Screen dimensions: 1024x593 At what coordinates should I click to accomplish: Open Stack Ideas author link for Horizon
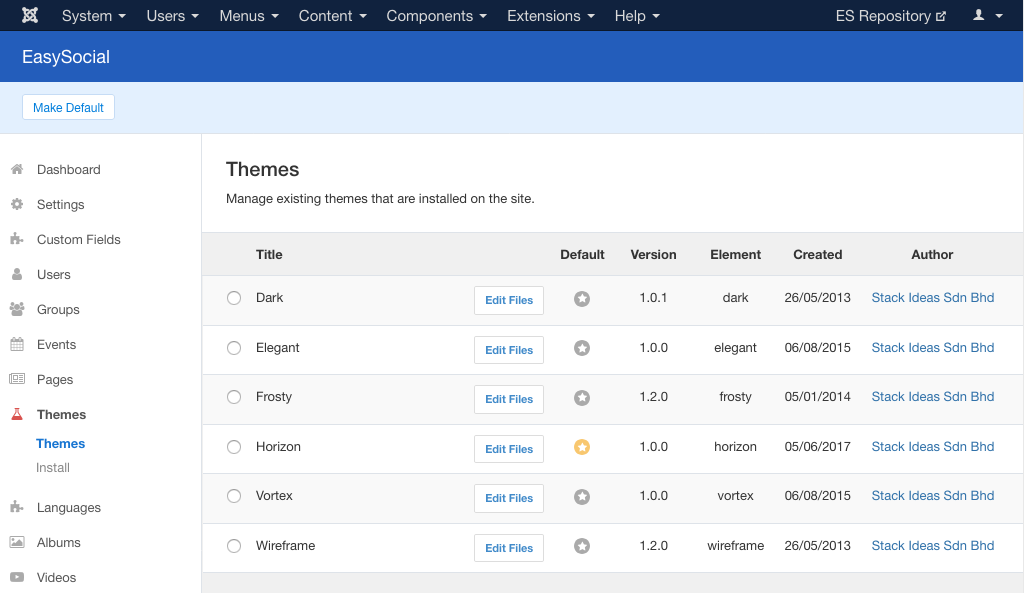tap(933, 447)
